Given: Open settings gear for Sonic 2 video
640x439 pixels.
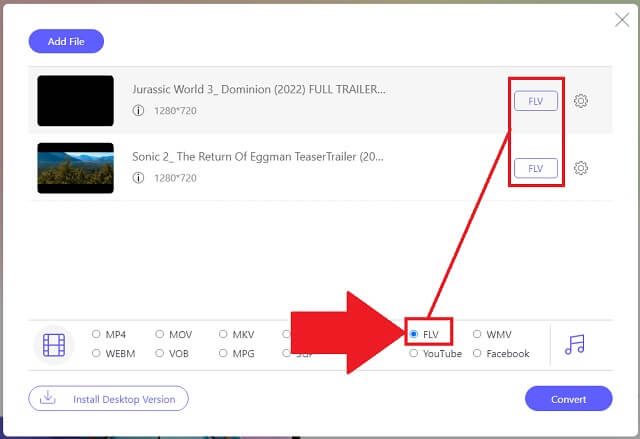Looking at the screenshot, I should click(x=581, y=168).
